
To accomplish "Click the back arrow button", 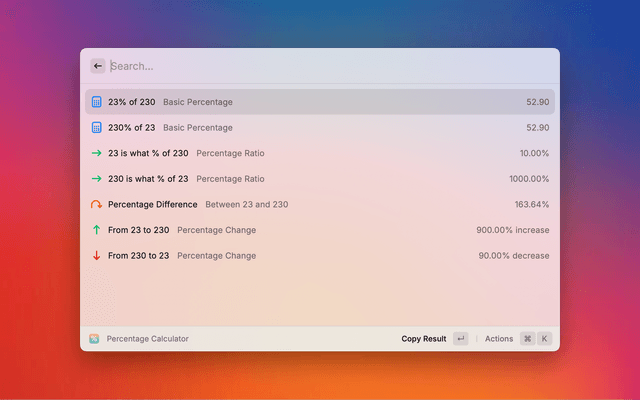I will 98,66.
